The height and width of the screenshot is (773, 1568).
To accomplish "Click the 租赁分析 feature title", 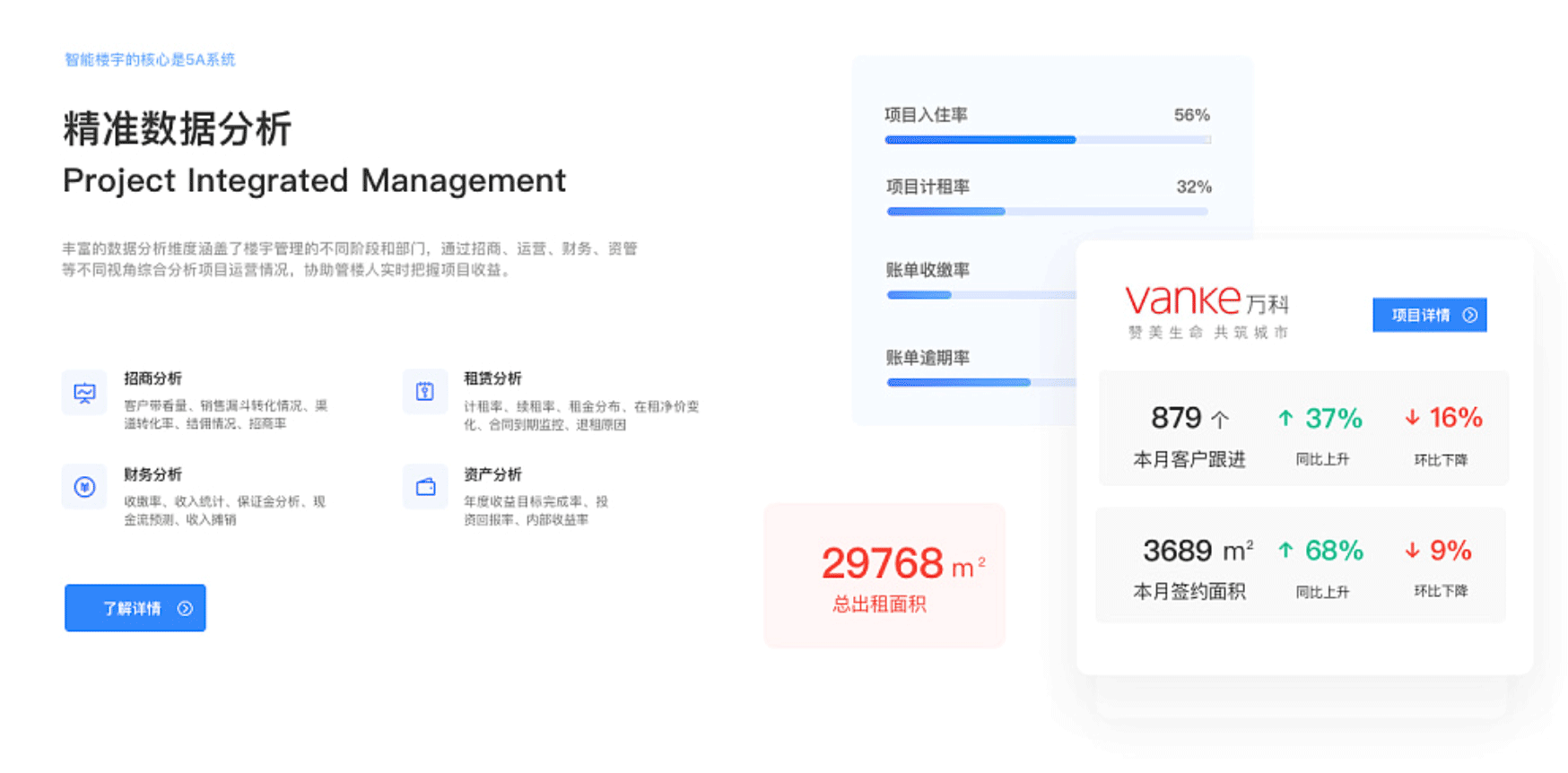I will click(492, 378).
